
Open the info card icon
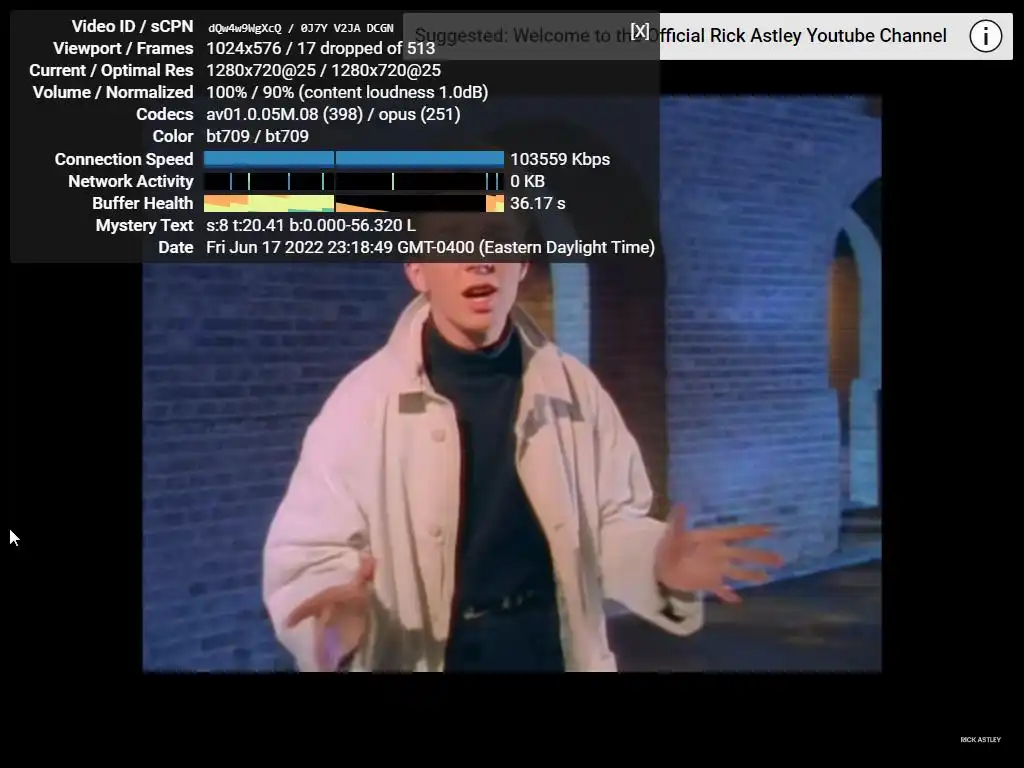985,36
